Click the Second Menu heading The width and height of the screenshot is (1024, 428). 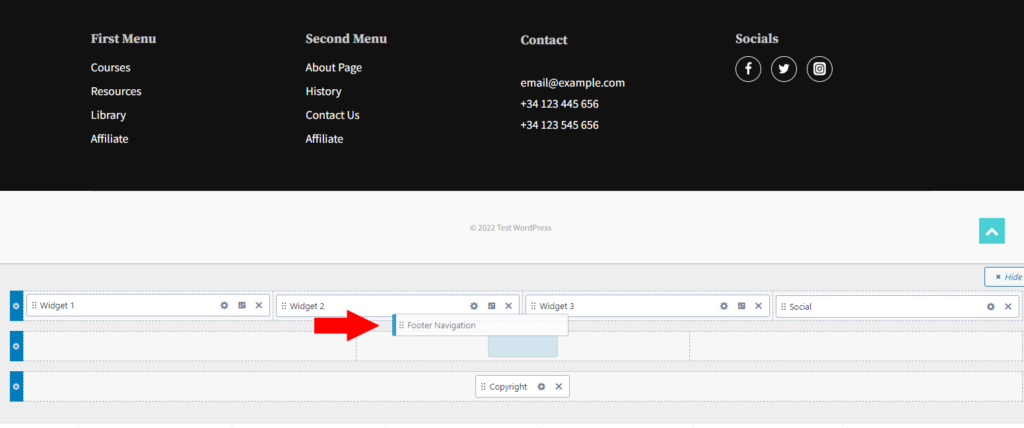[x=346, y=39]
